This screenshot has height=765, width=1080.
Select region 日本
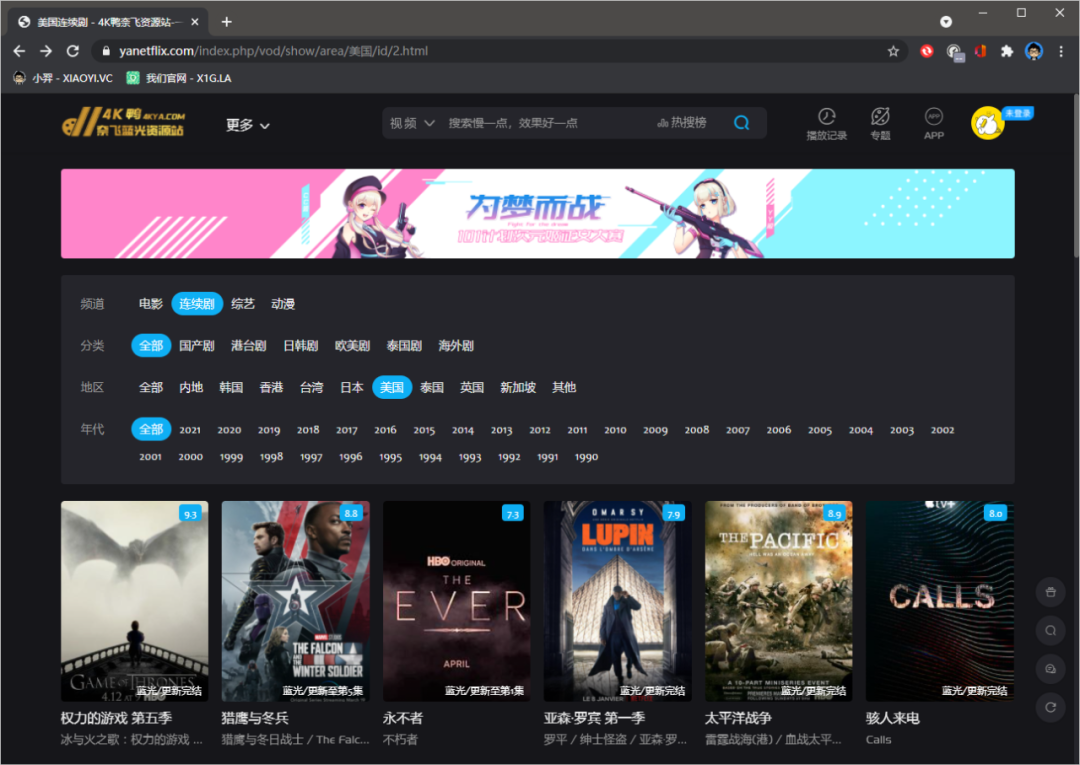352,388
